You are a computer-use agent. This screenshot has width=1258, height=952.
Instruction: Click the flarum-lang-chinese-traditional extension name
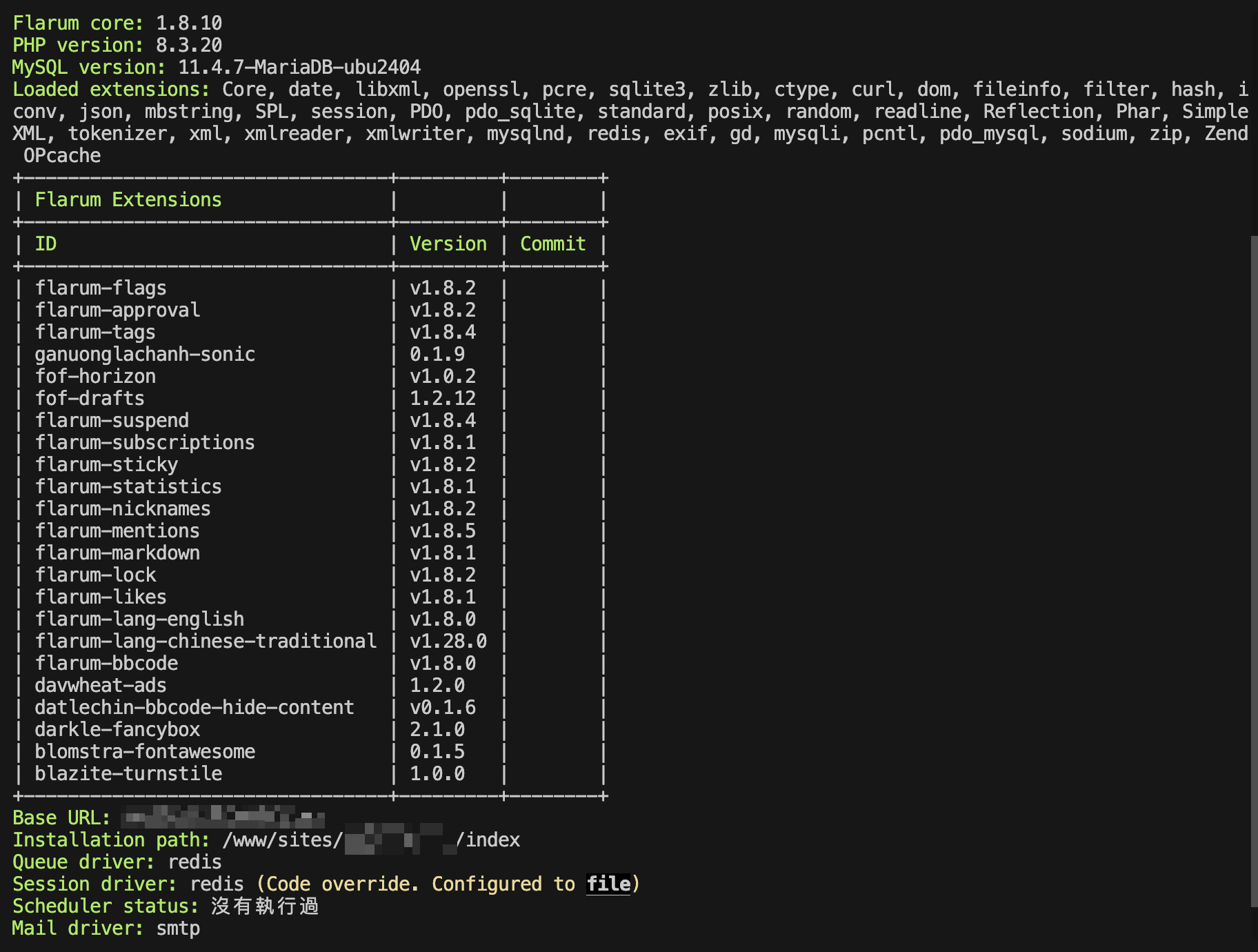(x=206, y=642)
